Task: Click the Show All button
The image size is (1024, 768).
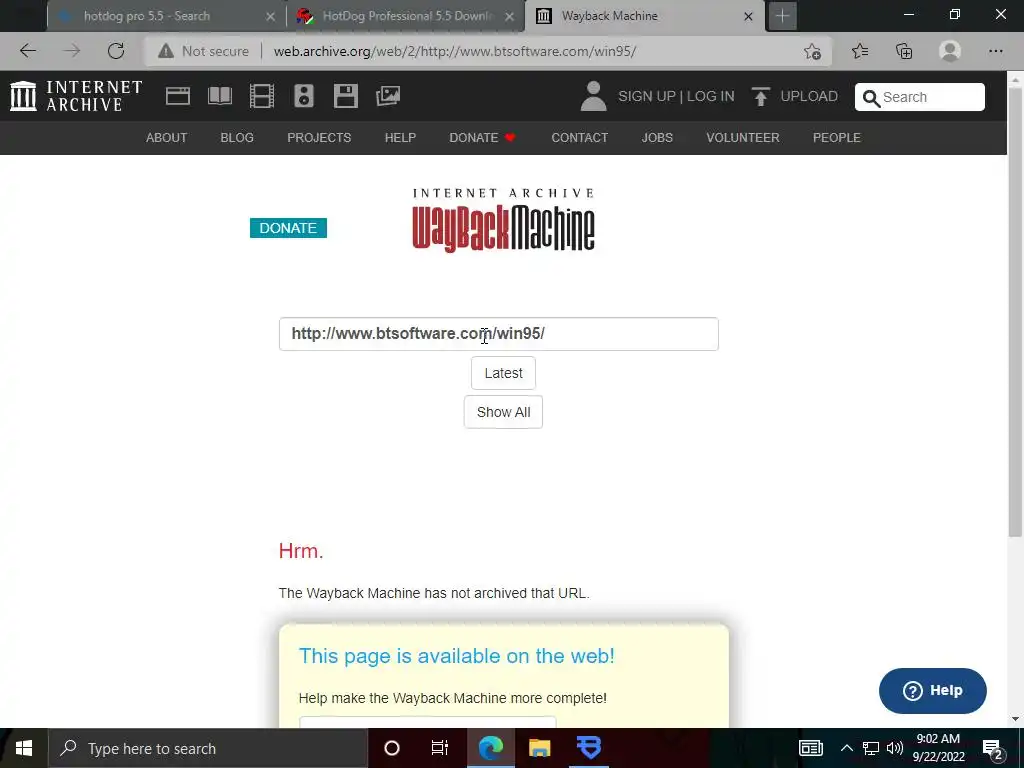Action: 504,412
